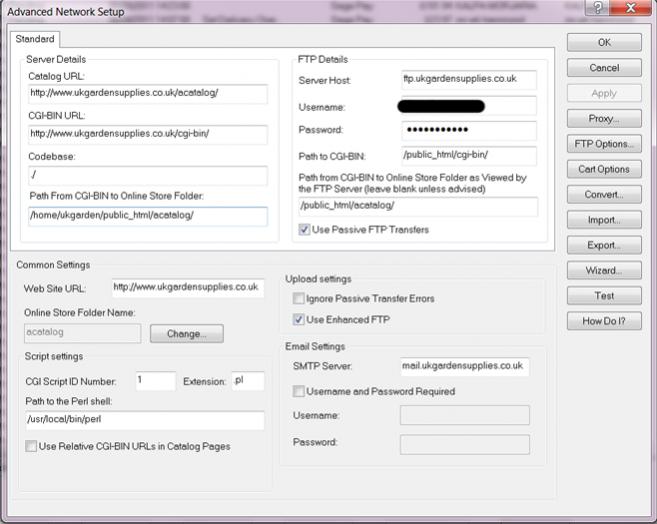This screenshot has width=657, height=524.
Task: Toggle Use Passive FTP Transfers checkbox
Action: coord(305,230)
